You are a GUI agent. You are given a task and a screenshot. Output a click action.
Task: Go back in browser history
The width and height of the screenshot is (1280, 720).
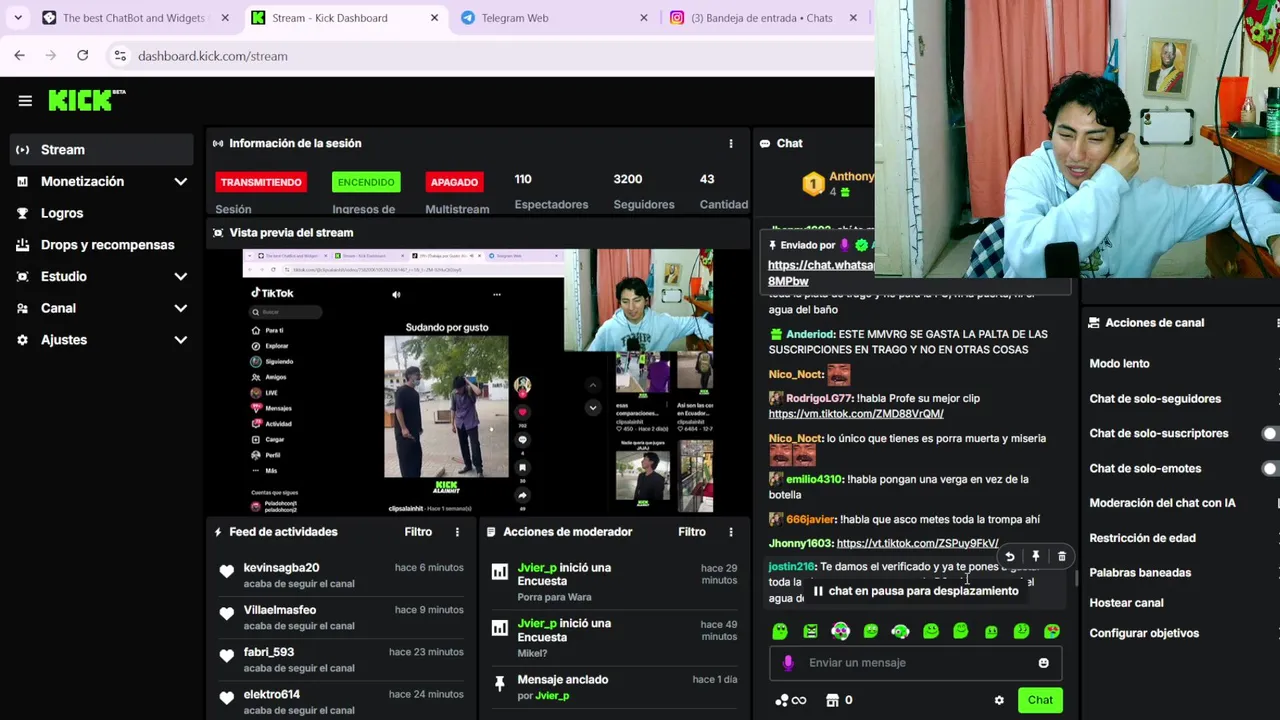pyautogui.click(x=20, y=56)
